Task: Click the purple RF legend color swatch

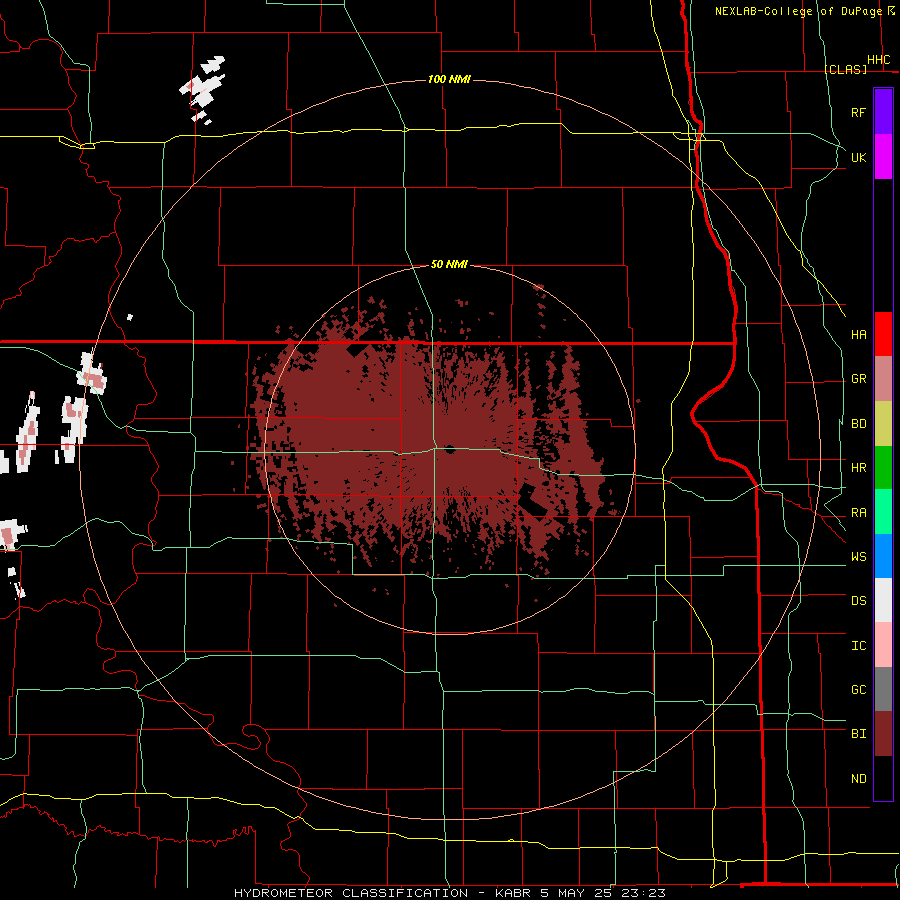Action: point(883,111)
